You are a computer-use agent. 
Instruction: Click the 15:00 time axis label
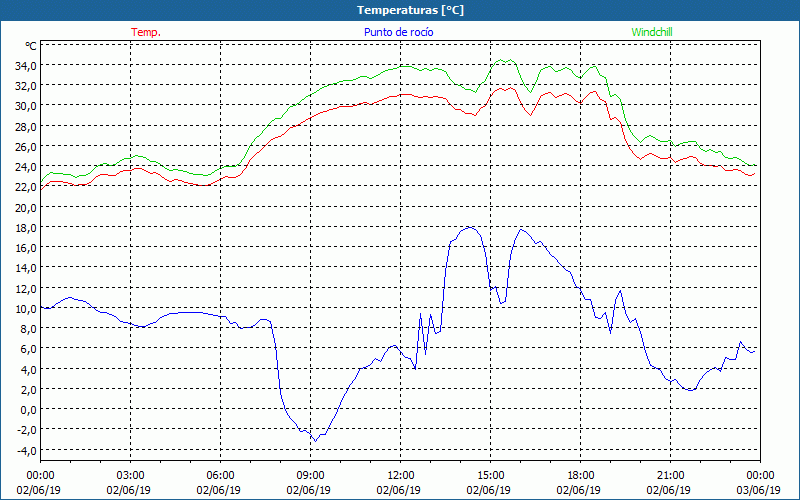[x=491, y=476]
